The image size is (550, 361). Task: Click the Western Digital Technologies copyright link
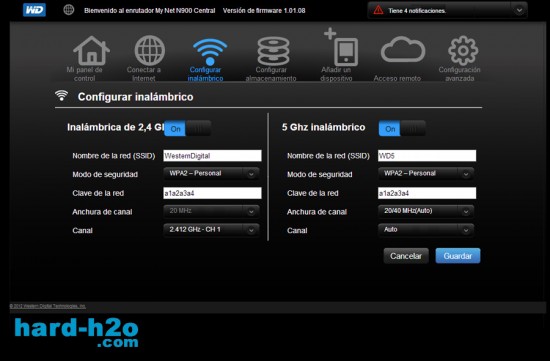[48, 306]
